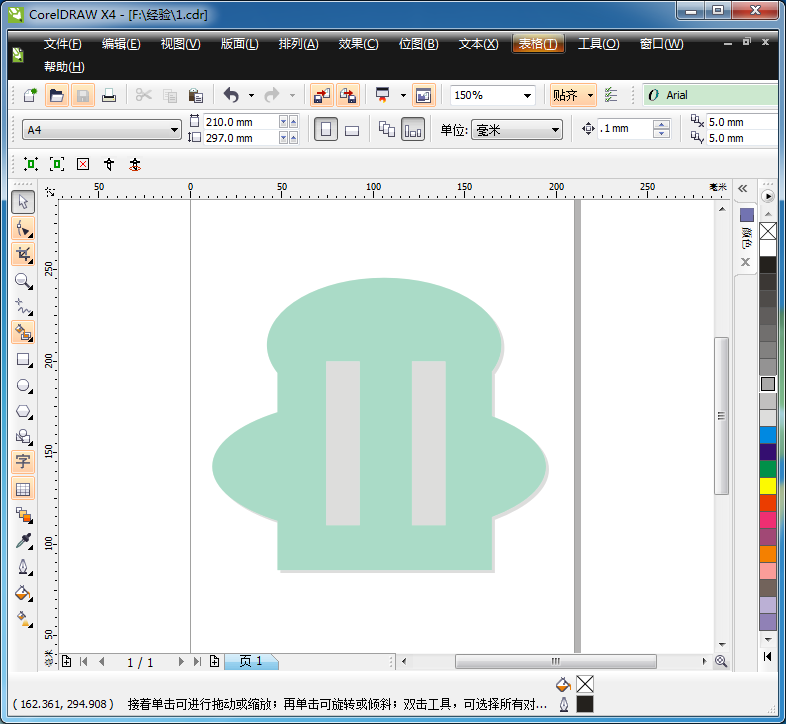Expand the A4 paper size dropdown

tap(174, 130)
